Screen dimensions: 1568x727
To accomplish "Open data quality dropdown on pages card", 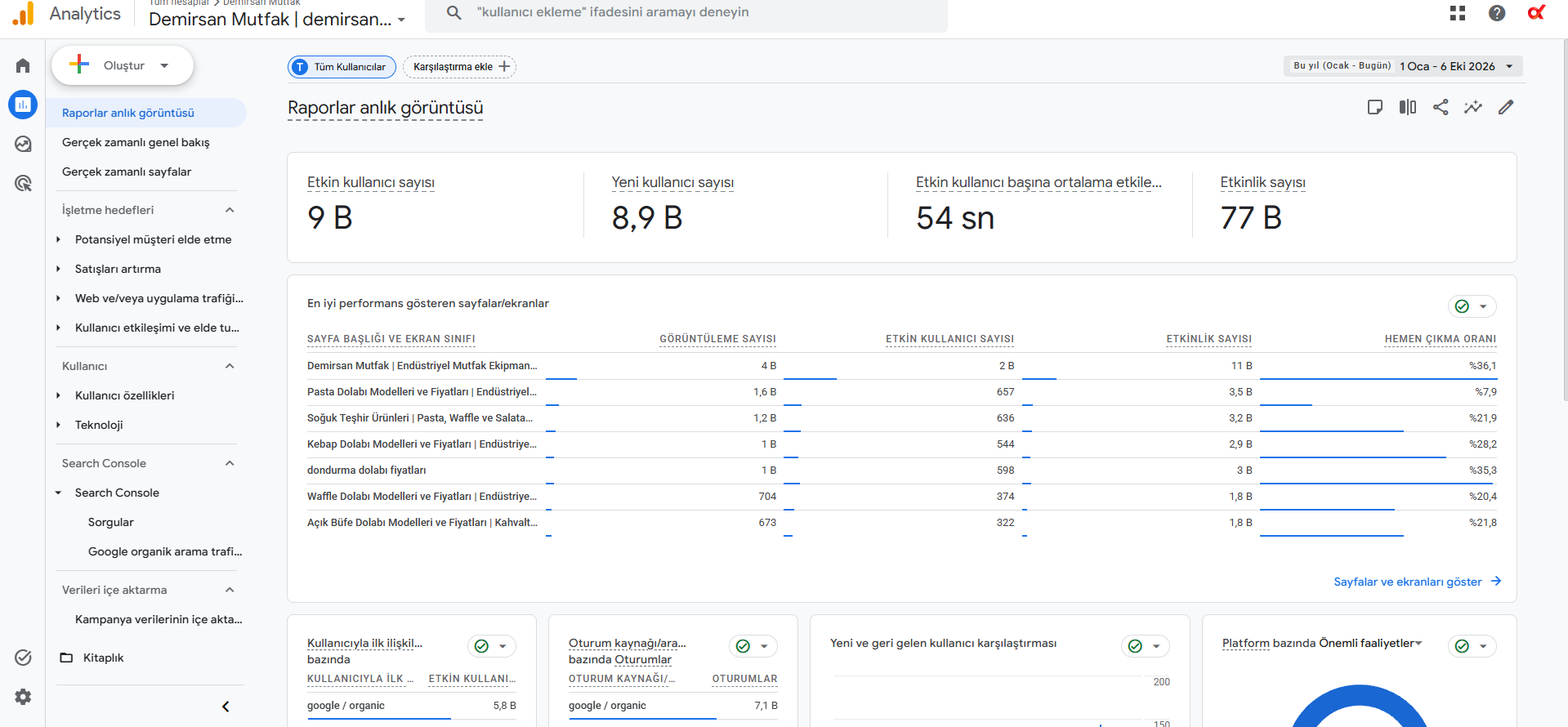I will tap(1472, 306).
